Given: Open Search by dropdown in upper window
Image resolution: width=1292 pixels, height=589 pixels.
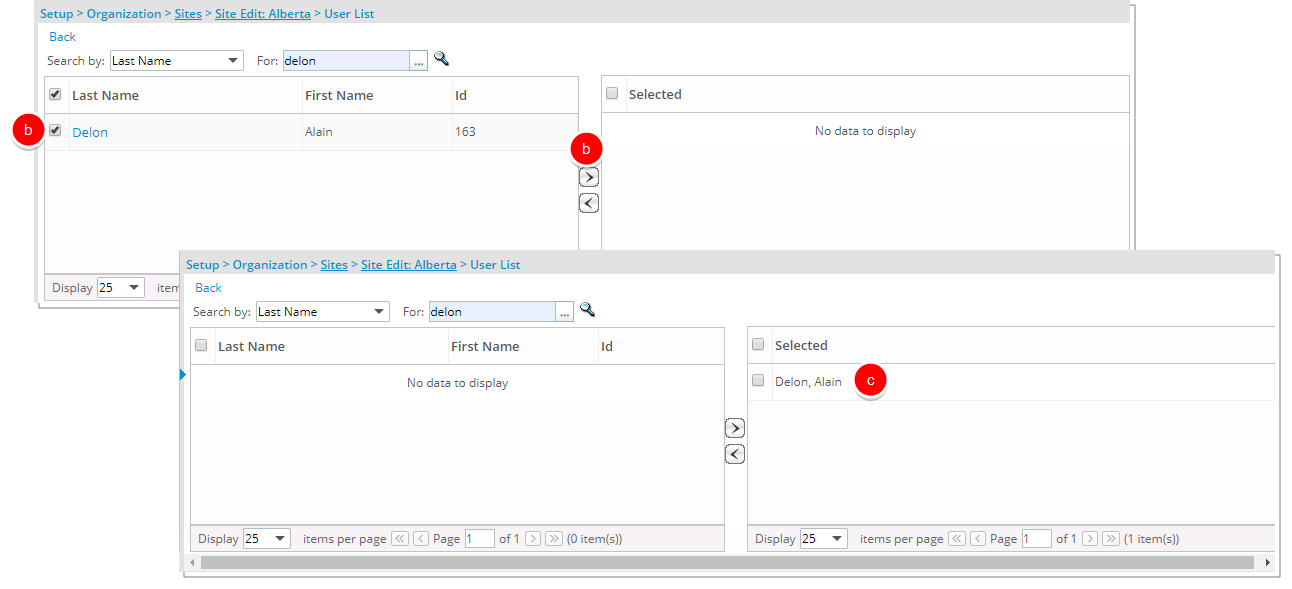Looking at the screenshot, I should click(176, 61).
